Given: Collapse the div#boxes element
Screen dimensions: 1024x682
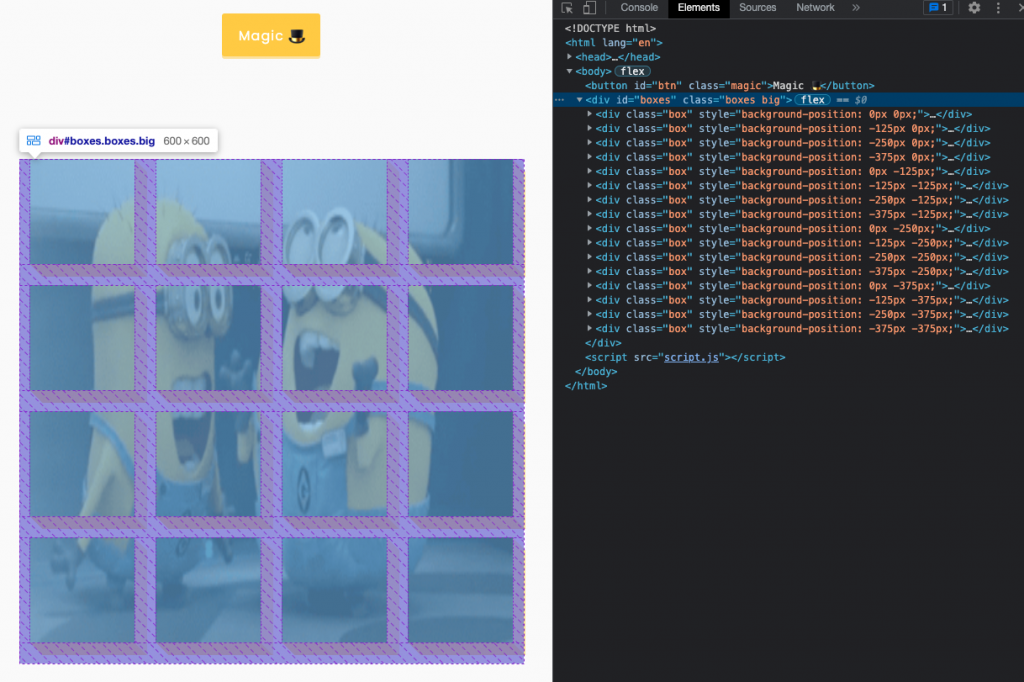Looking at the screenshot, I should tap(579, 100).
